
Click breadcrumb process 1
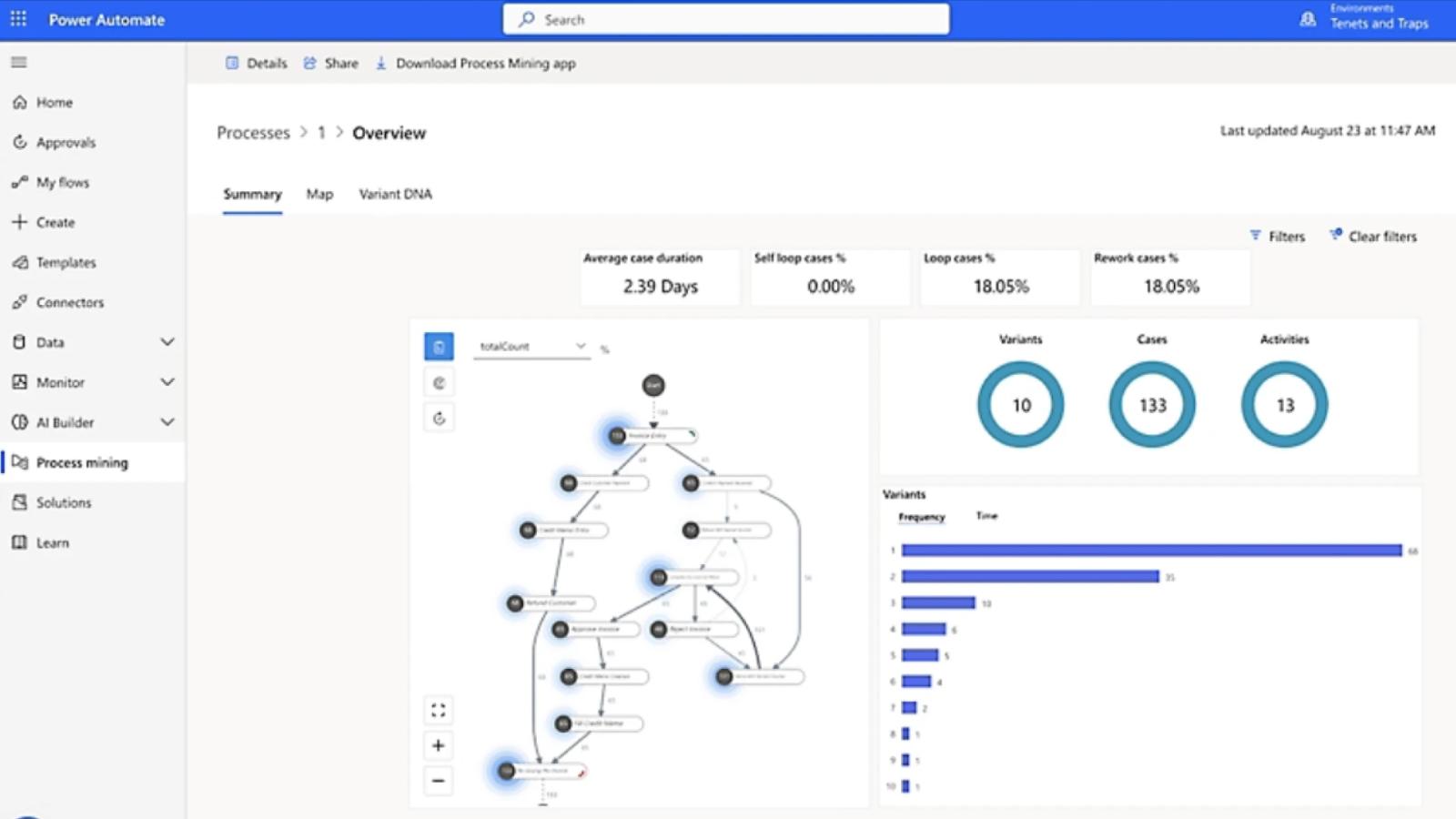321,133
